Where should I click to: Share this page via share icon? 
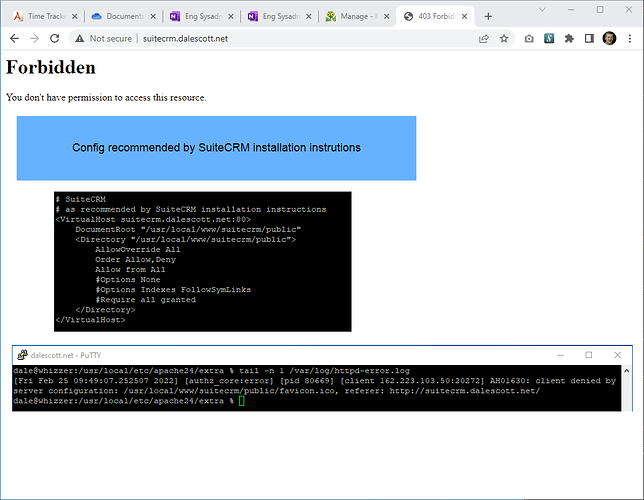tap(484, 39)
